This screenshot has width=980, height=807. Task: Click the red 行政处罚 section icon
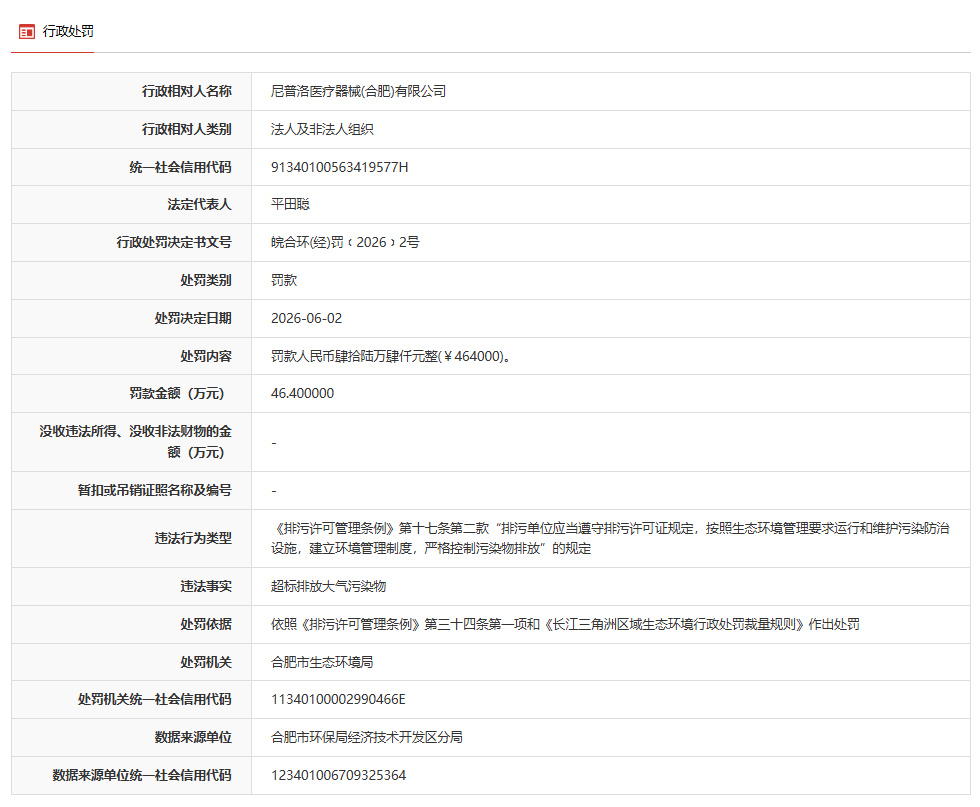click(26, 31)
